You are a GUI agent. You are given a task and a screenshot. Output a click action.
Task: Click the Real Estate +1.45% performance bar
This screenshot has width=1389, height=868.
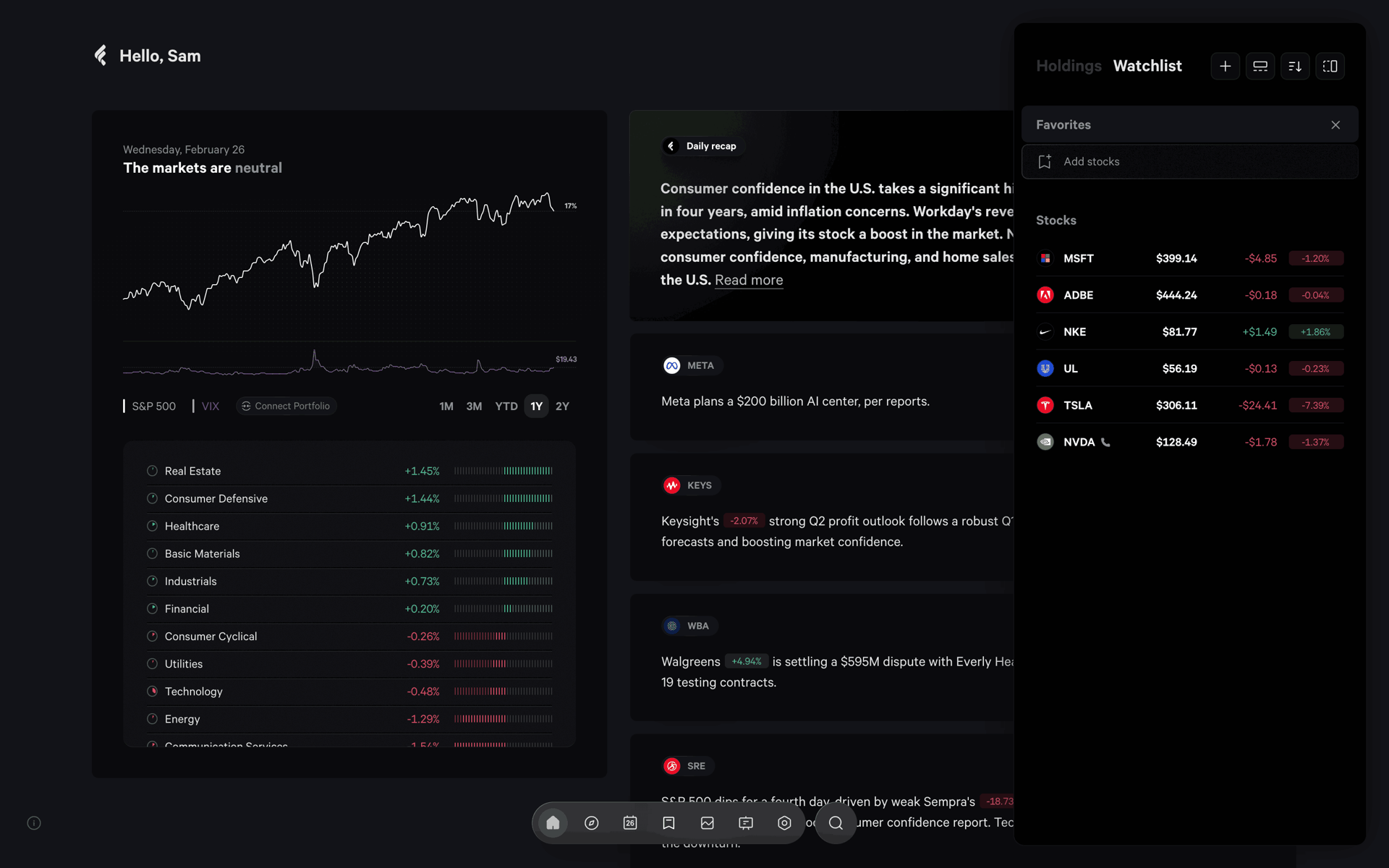504,471
